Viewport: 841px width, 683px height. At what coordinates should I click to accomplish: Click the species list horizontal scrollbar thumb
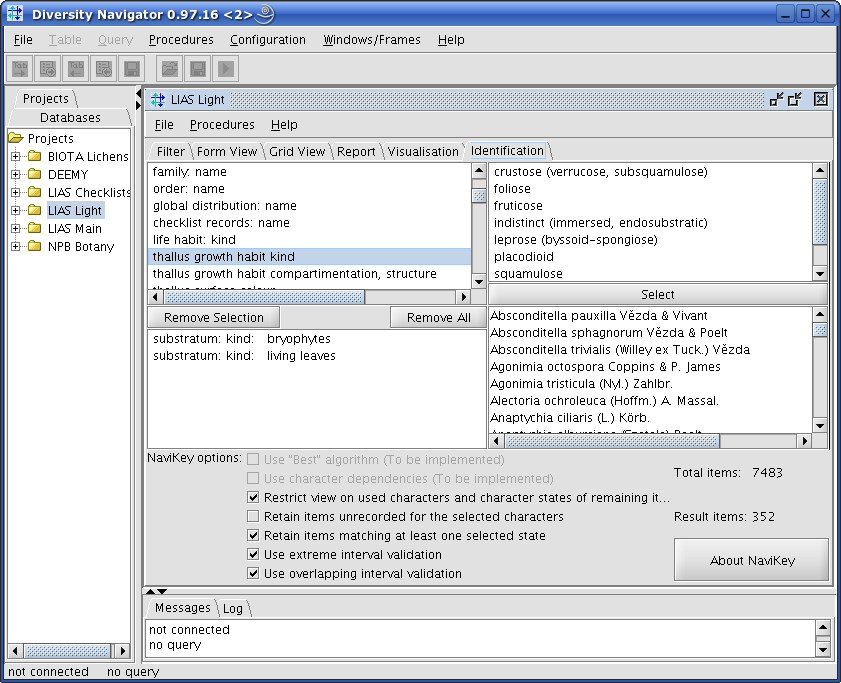coord(612,441)
